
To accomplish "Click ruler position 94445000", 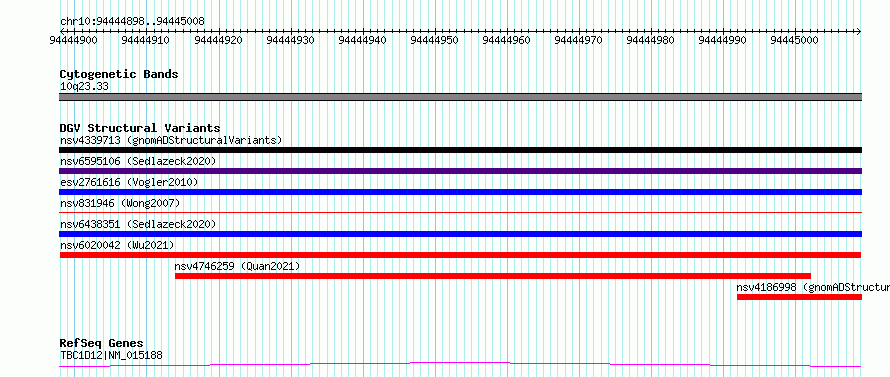I will click(795, 40).
